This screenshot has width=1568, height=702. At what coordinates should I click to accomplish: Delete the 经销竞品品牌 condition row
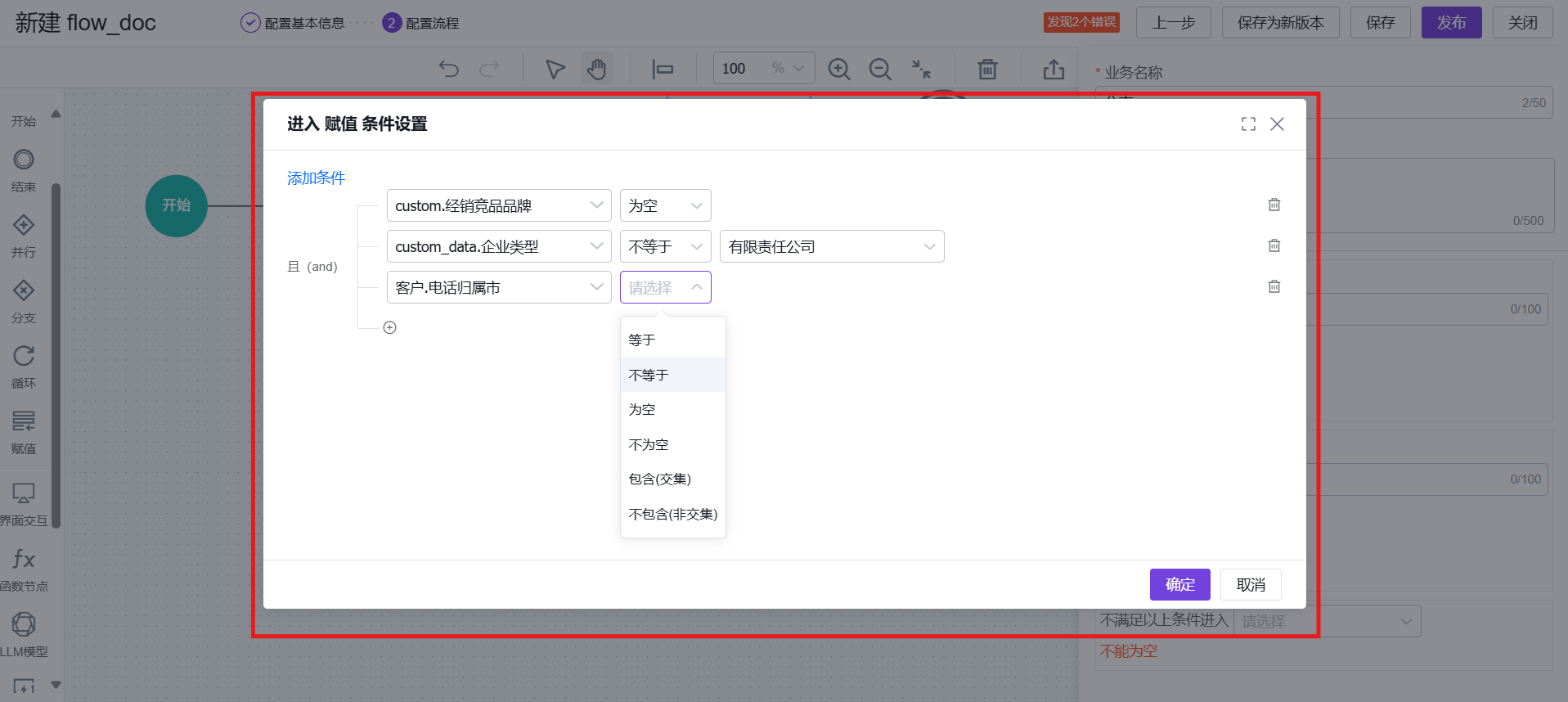pyautogui.click(x=1274, y=205)
